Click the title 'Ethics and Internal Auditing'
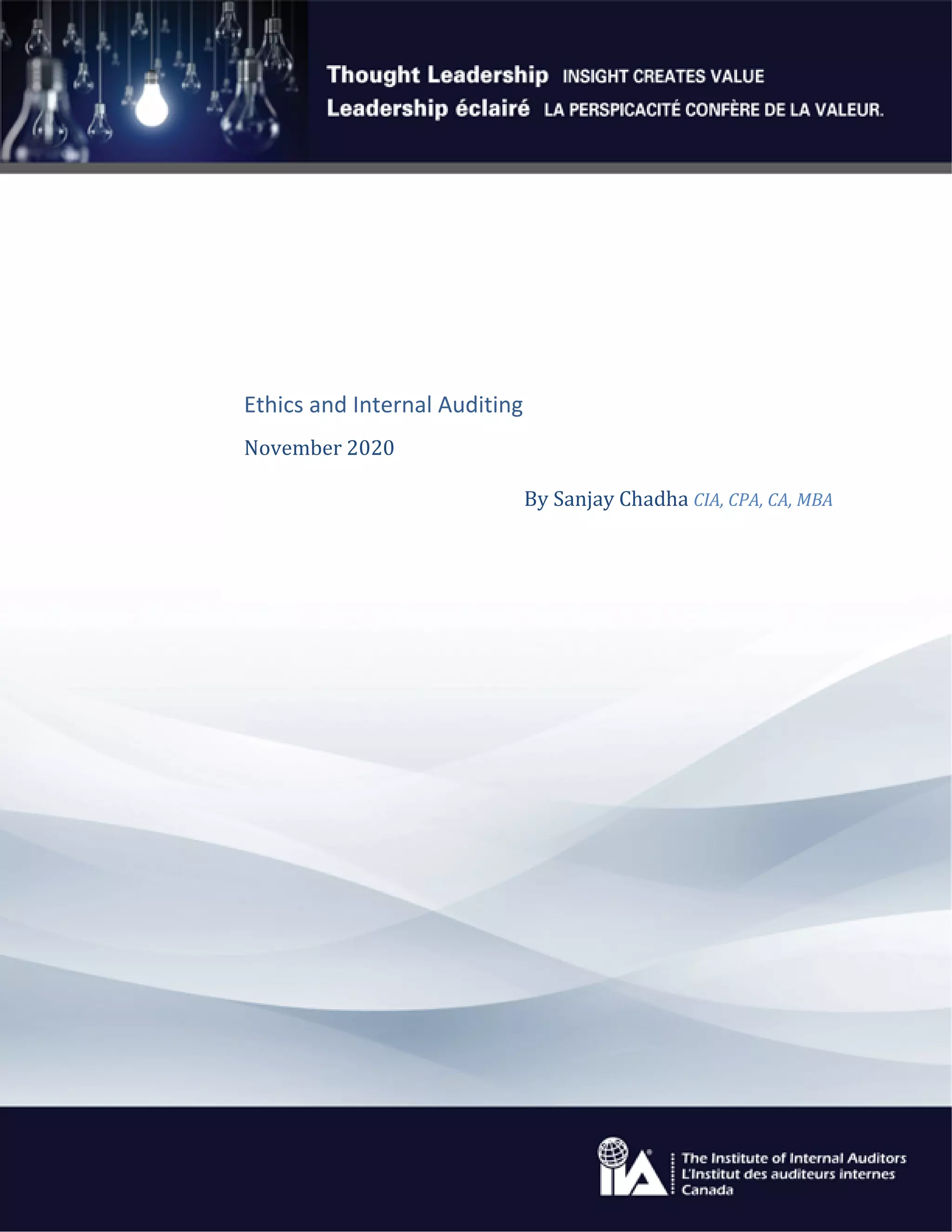952x1232 pixels. 383,404
